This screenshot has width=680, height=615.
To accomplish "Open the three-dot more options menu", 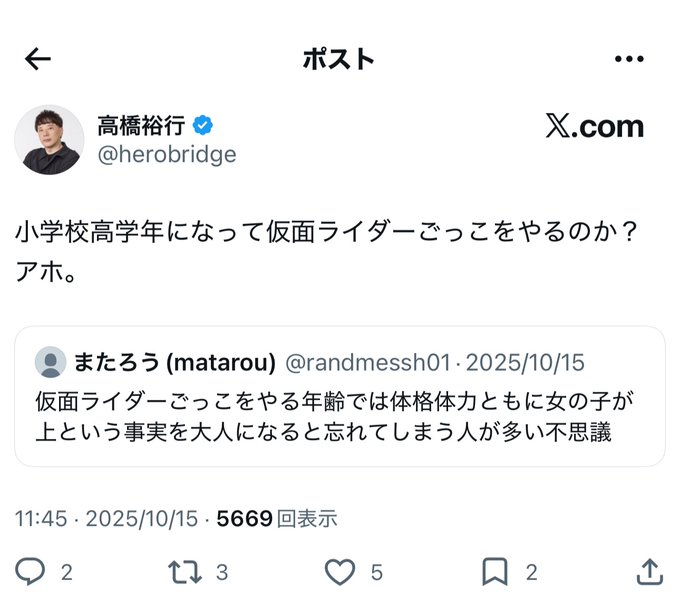I will click(629, 59).
